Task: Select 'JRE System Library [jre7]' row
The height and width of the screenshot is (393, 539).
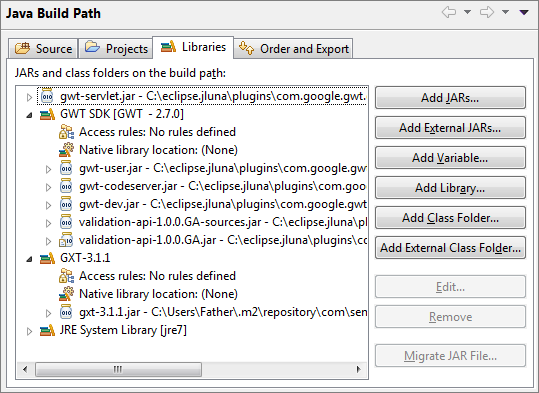Action: pos(123,330)
